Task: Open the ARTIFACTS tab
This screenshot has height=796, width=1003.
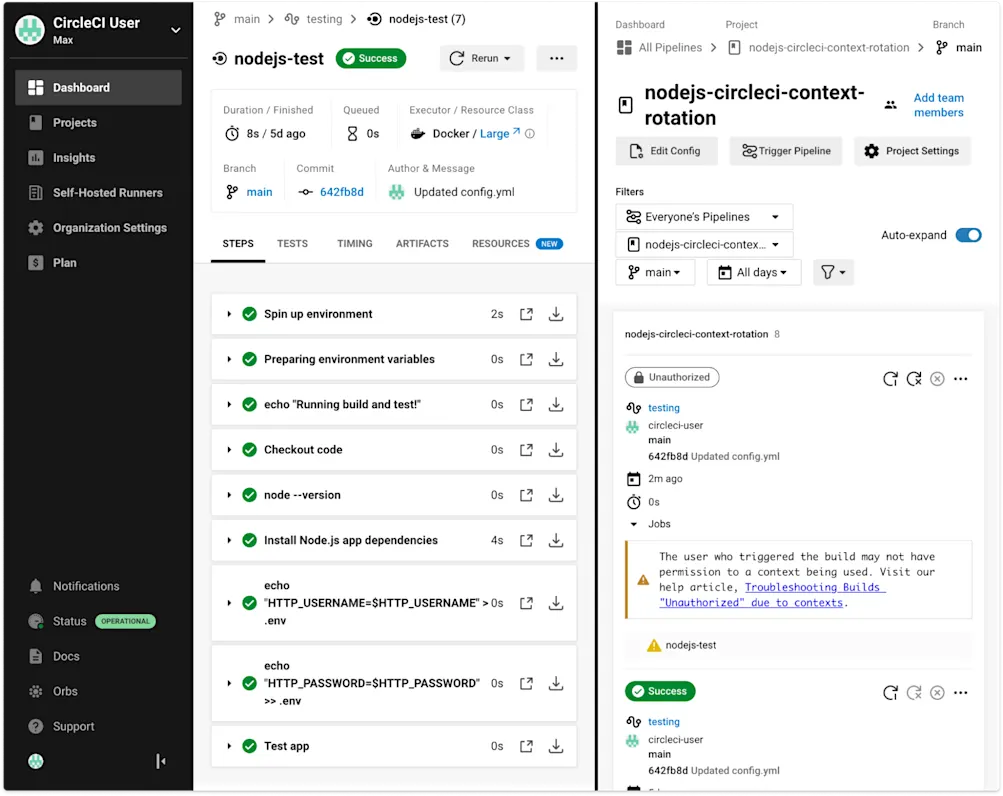Action: 421,243
